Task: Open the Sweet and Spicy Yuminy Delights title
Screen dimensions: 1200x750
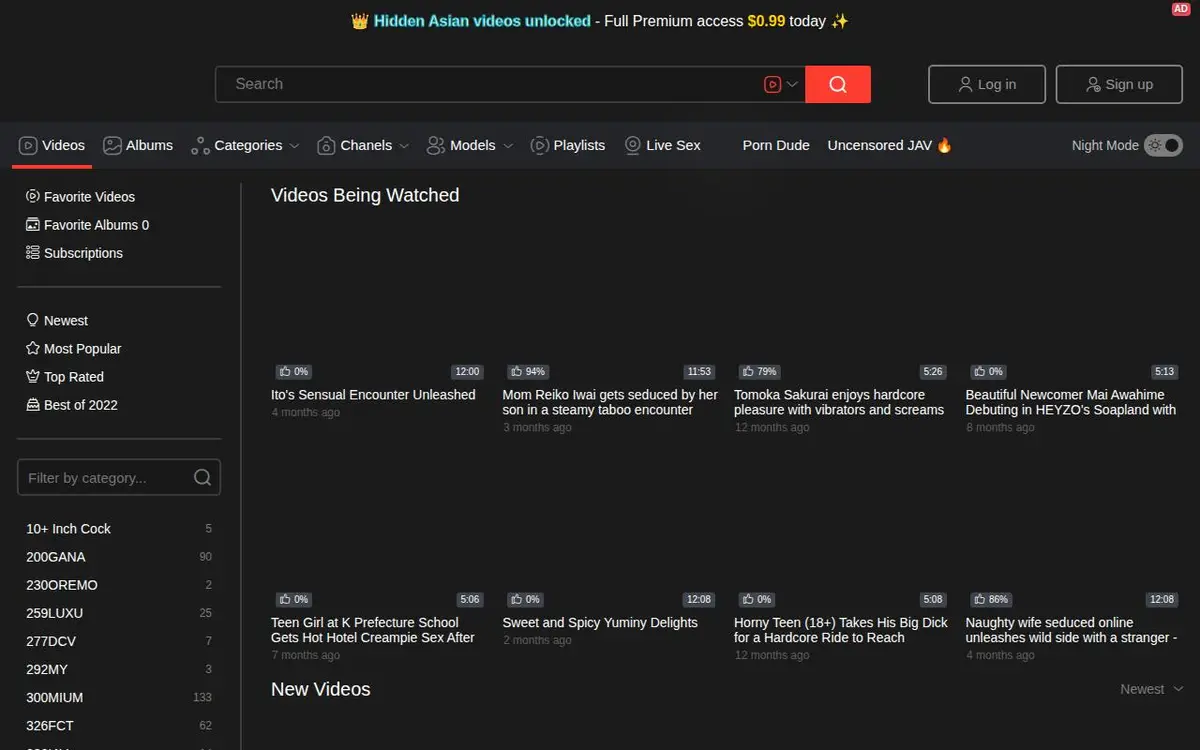Action: pyautogui.click(x=600, y=623)
